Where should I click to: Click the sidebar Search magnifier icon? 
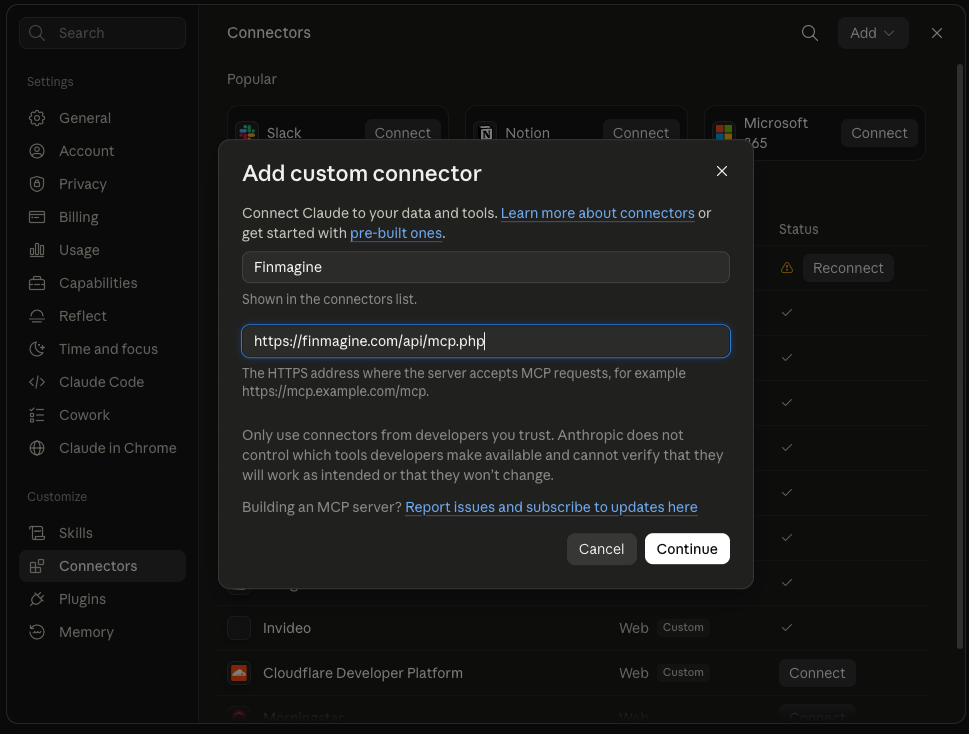tap(37, 33)
